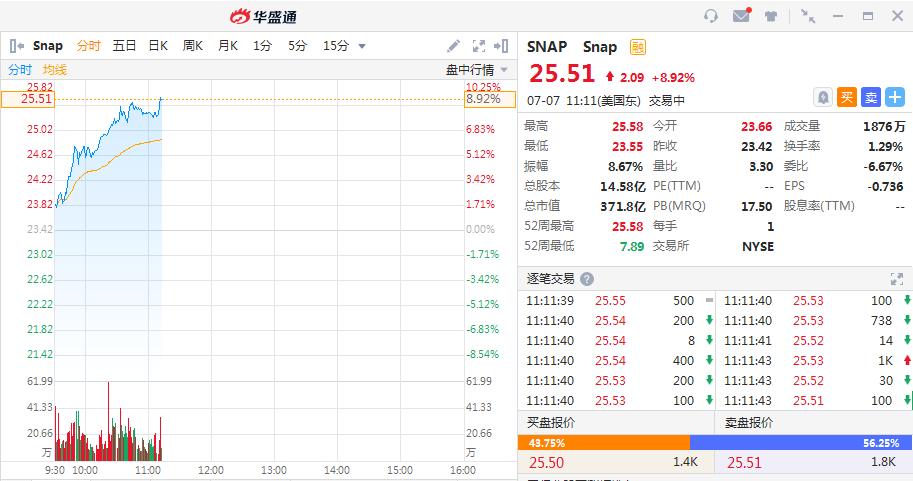
Task: Toggle the 分时 line display
Action: (x=20, y=70)
